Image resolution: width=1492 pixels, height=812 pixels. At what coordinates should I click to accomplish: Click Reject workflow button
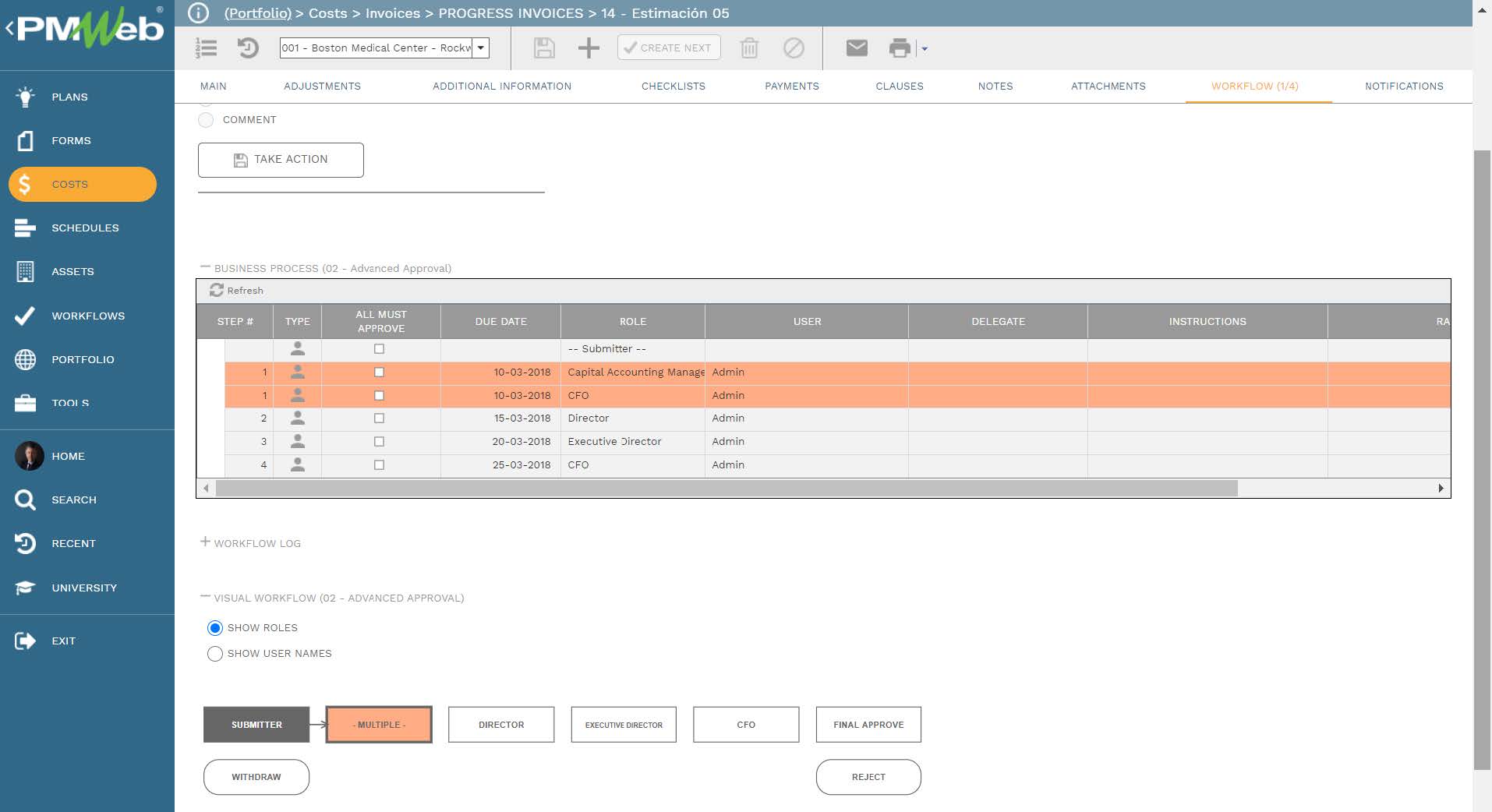pos(868,777)
